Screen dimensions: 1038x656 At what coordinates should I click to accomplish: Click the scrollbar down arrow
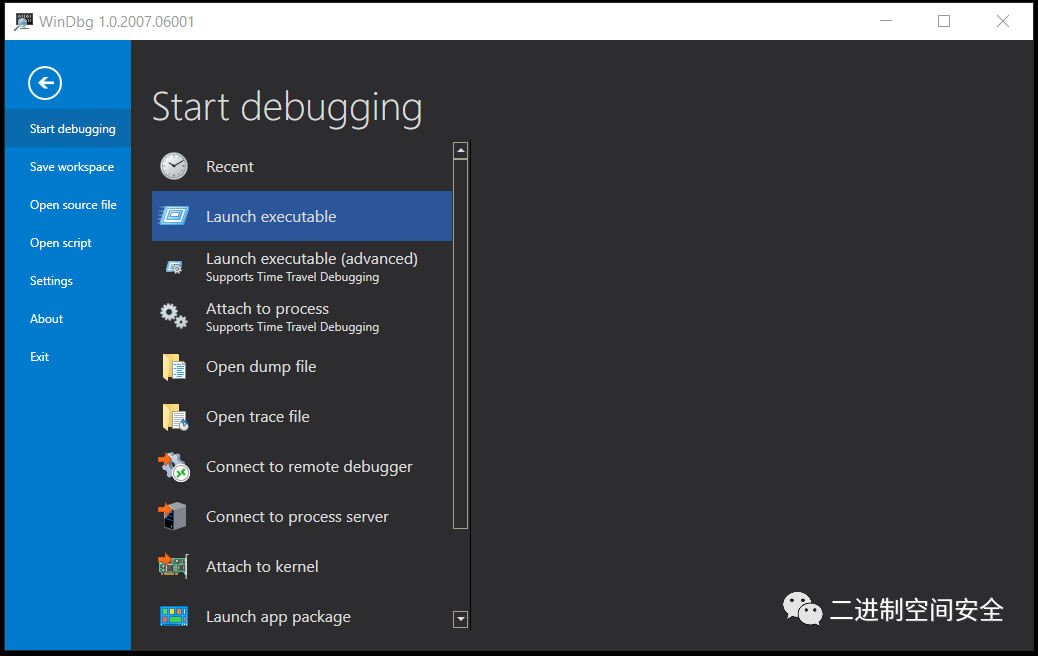461,620
